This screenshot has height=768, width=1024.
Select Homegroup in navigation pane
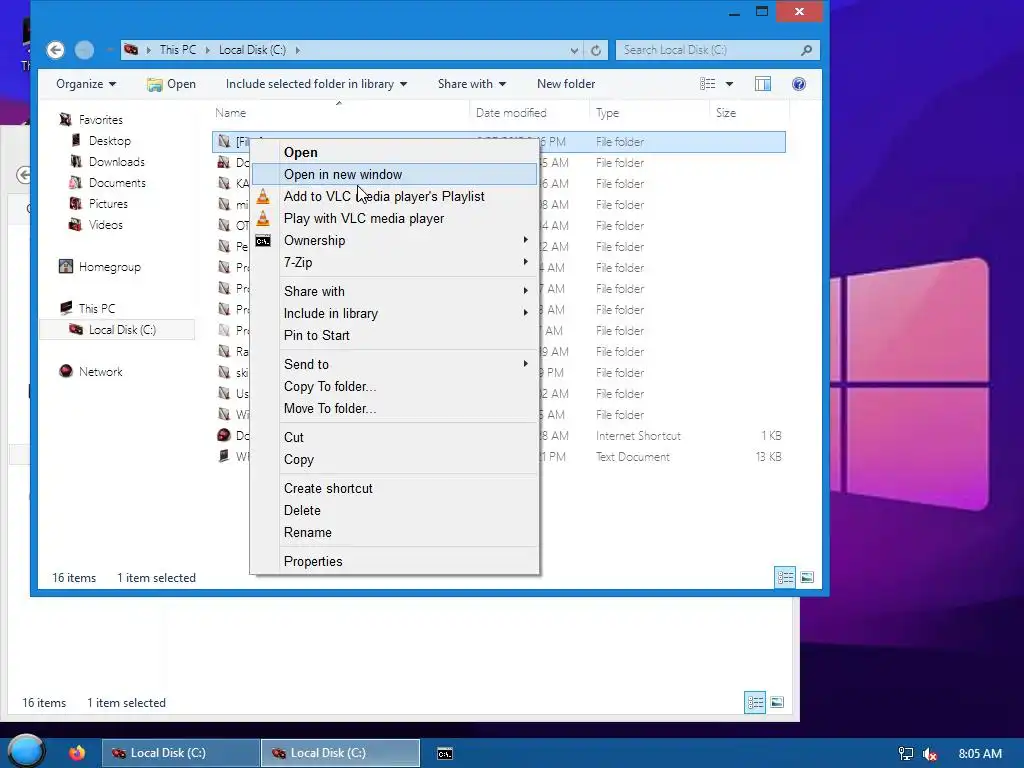(x=109, y=266)
